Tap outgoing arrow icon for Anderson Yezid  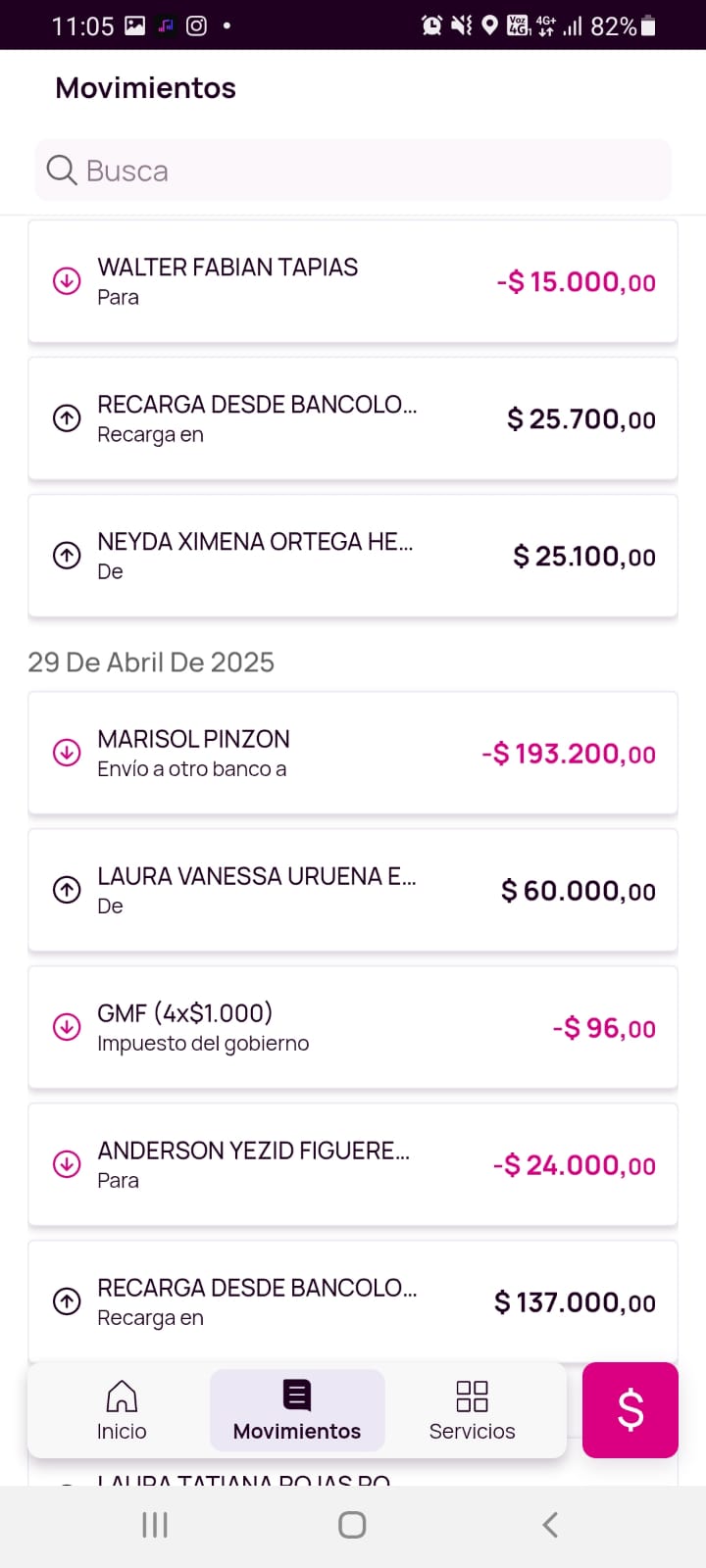point(67,1164)
